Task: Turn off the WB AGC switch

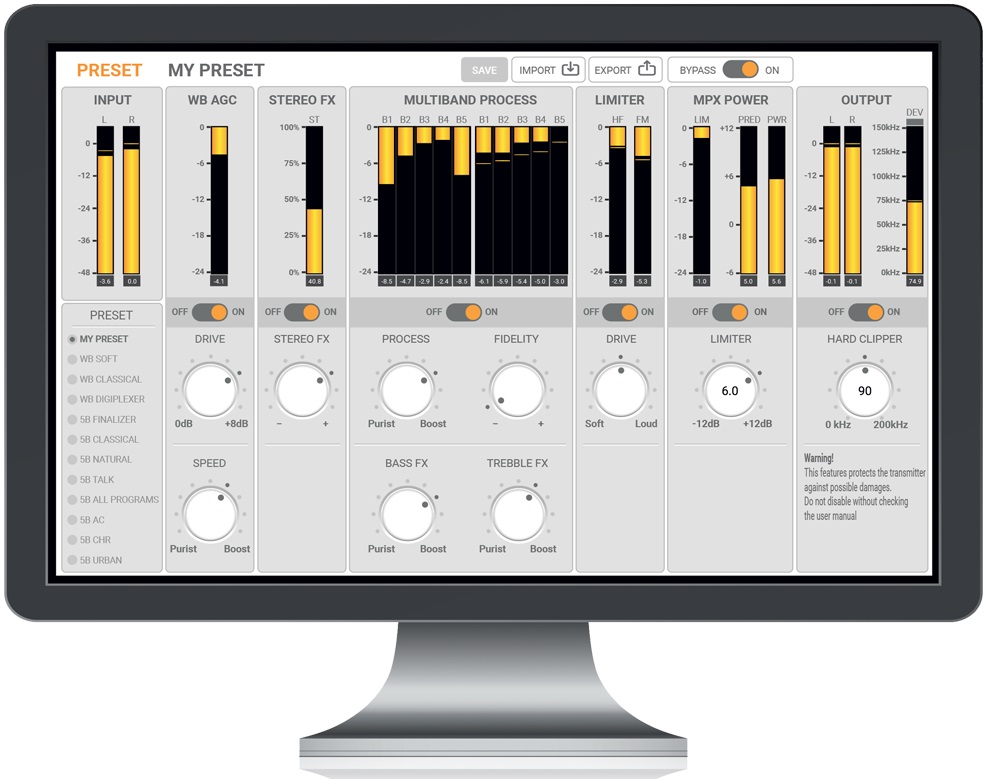Action: point(211,312)
